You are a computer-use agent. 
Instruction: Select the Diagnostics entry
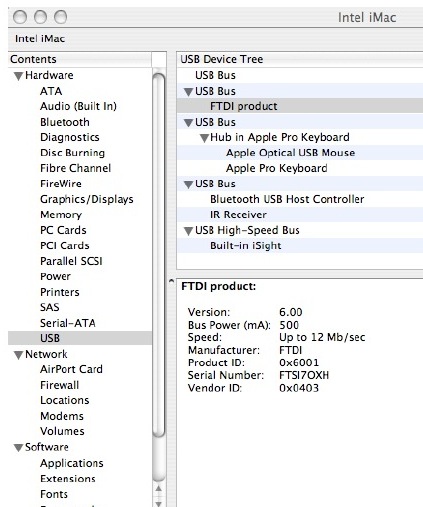[x=70, y=137]
